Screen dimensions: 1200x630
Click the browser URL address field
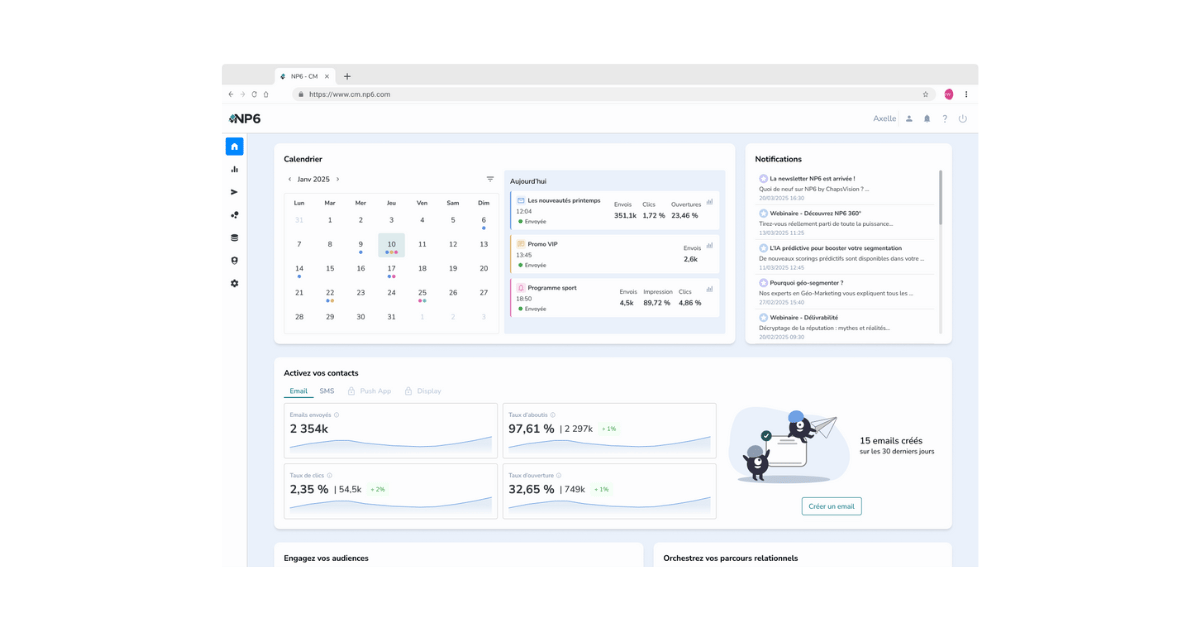[614, 94]
